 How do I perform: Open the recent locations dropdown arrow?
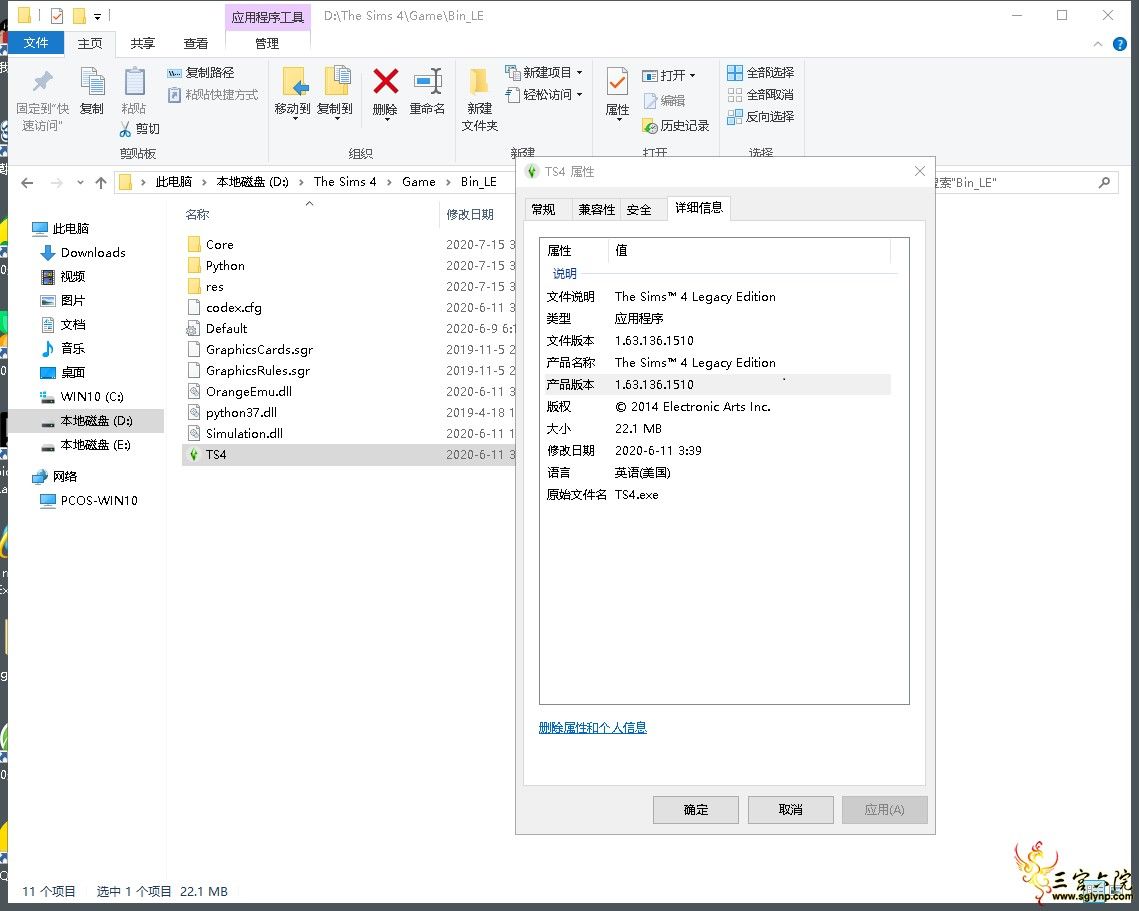(x=80, y=182)
